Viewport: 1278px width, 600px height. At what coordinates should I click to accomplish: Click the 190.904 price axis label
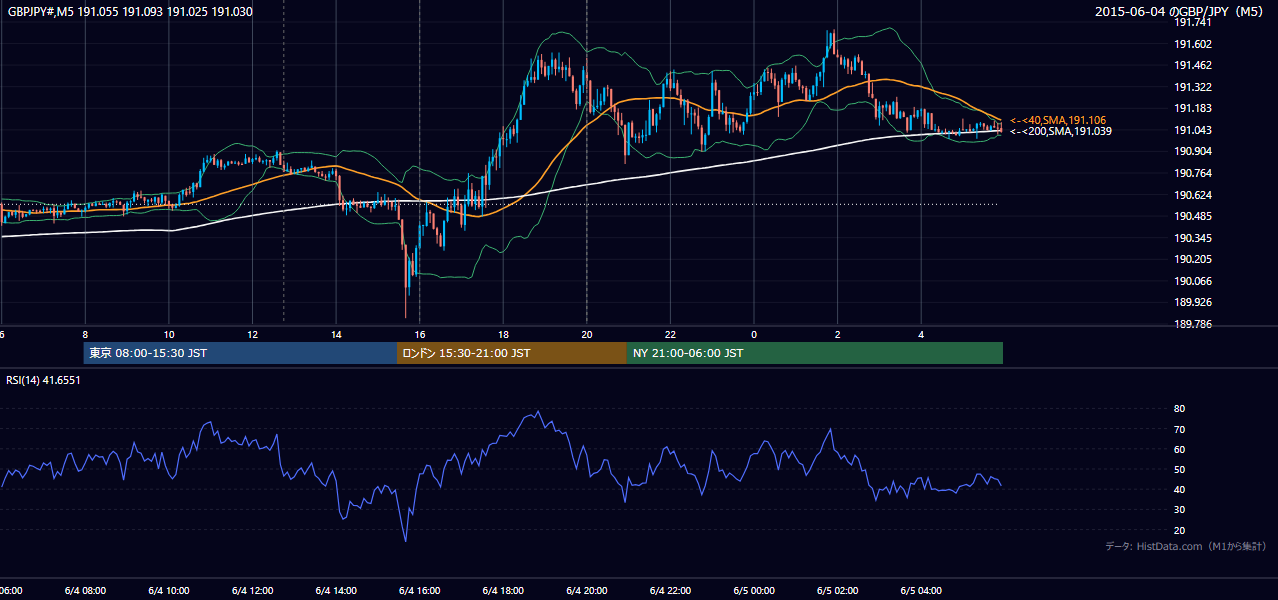[1193, 151]
